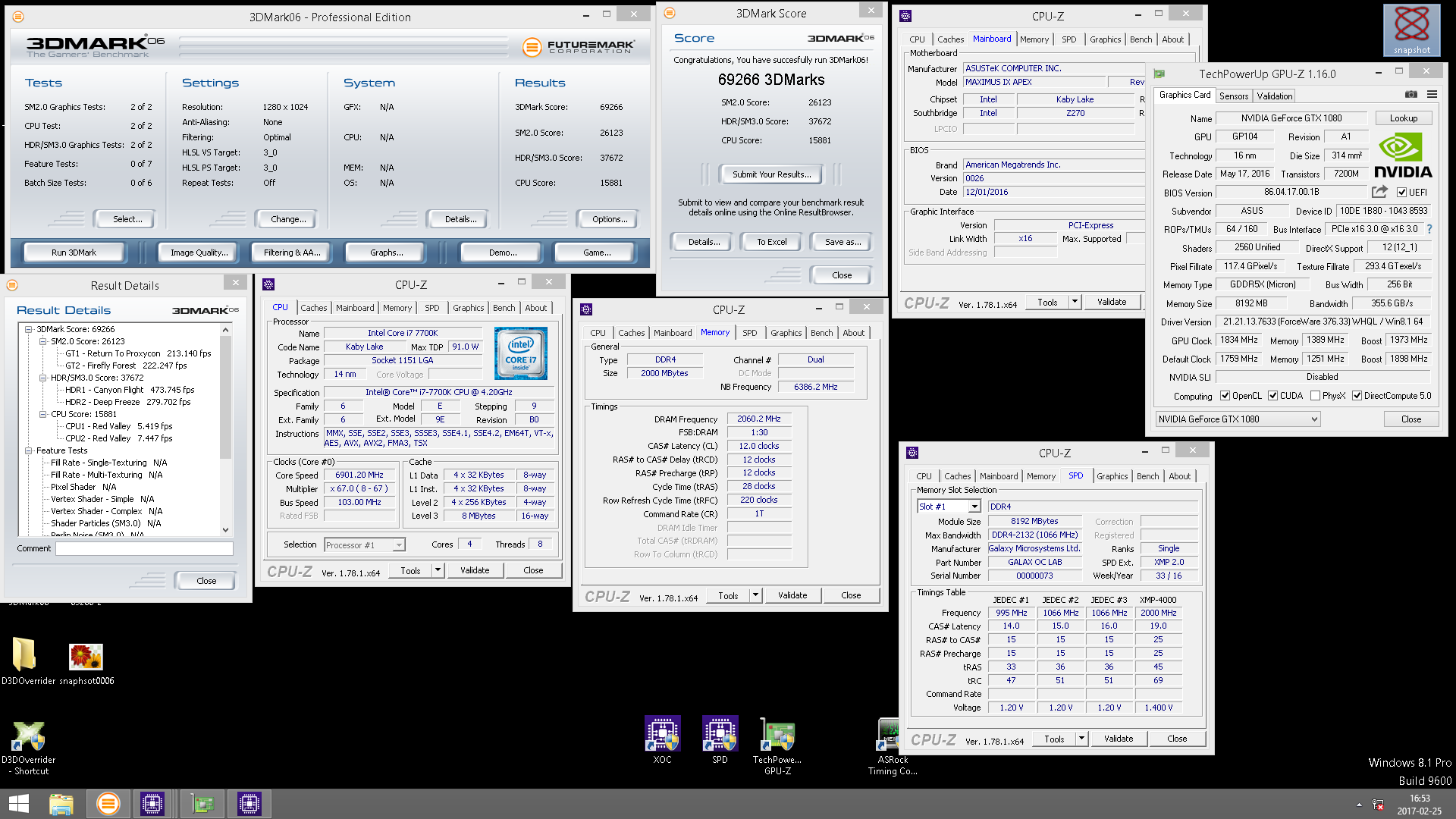This screenshot has height=819, width=1456.
Task: Open the Slot #1 memory slot dropdown
Action: pyautogui.click(x=974, y=507)
